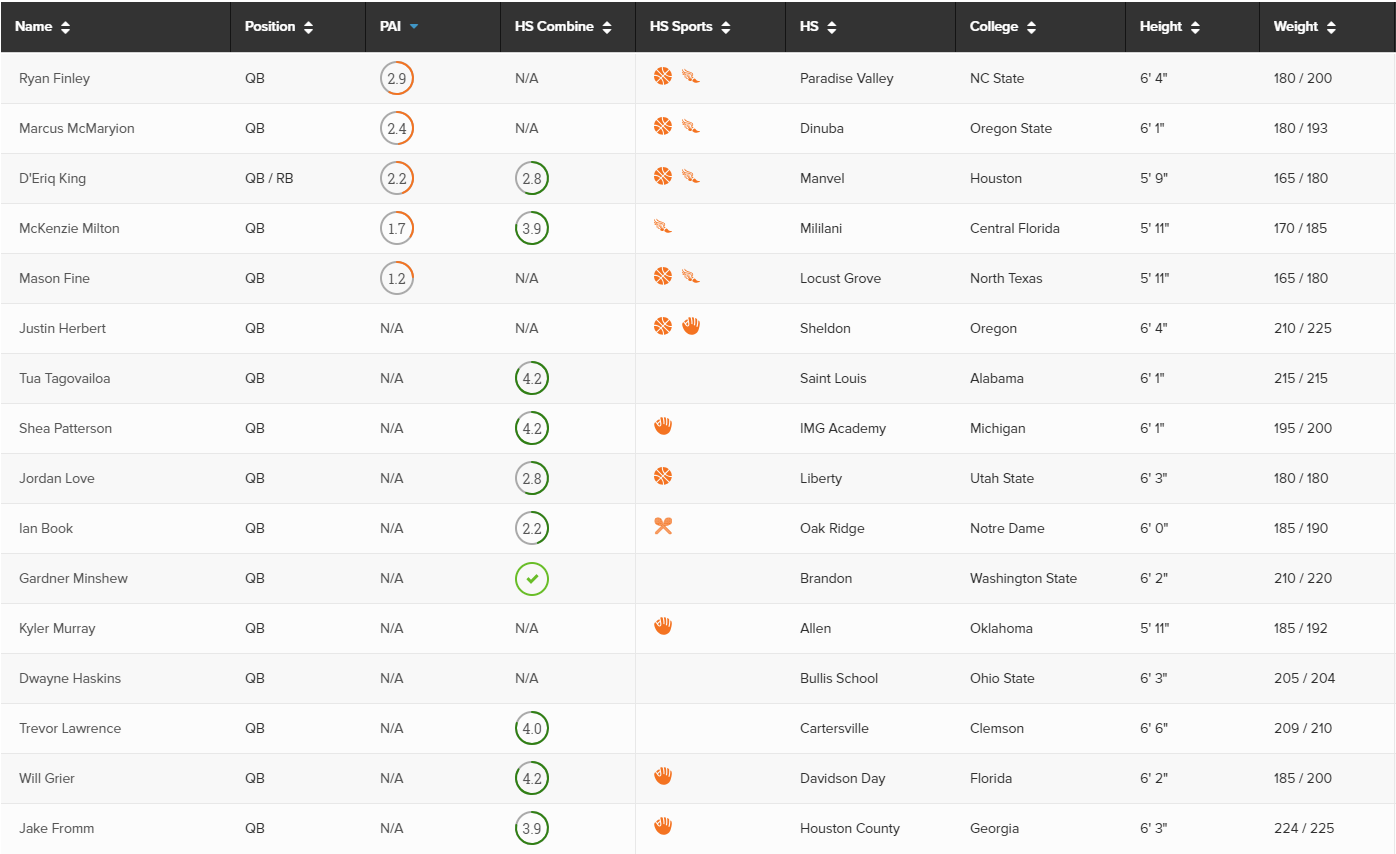This screenshot has height=854, width=1396.
Task: Click the baseball glove icon for Justin Herbert
Action: tap(691, 326)
